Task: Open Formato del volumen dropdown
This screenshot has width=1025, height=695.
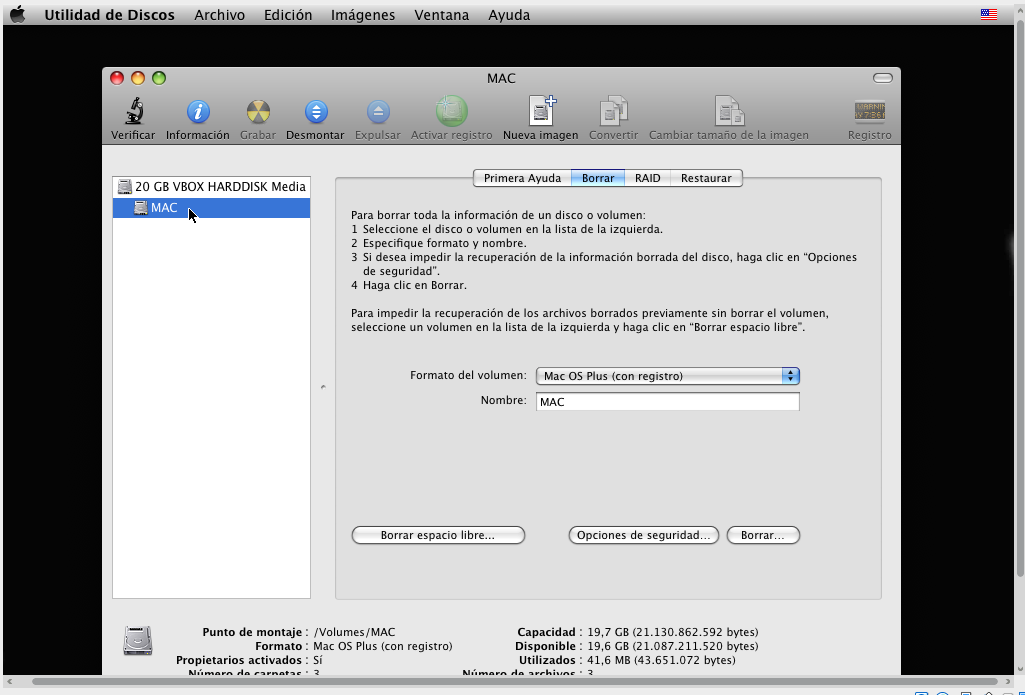Action: 667,376
